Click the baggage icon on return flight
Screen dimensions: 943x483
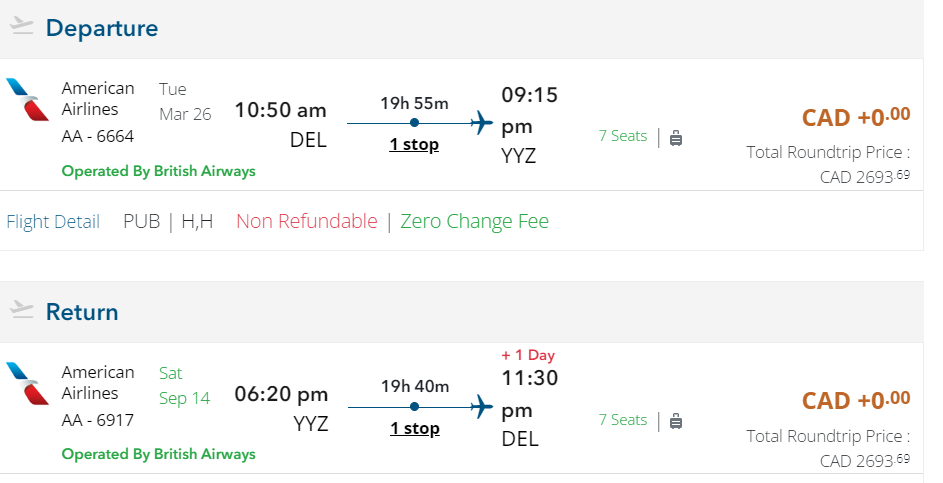tap(676, 421)
